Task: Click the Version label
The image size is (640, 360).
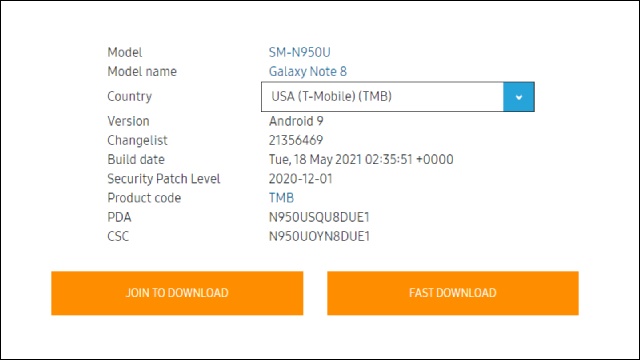Action: tap(128, 121)
